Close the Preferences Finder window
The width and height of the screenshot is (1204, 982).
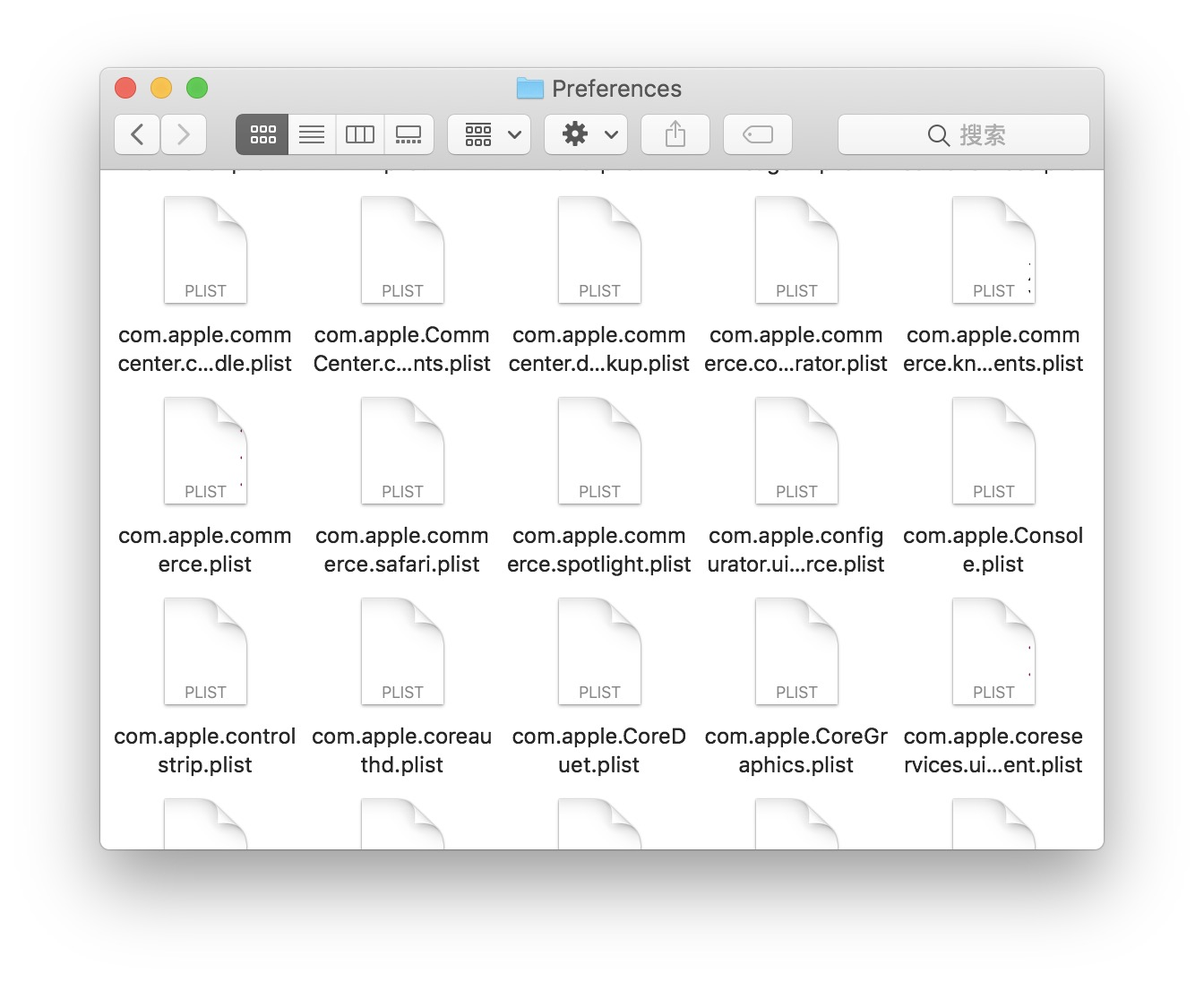[125, 88]
